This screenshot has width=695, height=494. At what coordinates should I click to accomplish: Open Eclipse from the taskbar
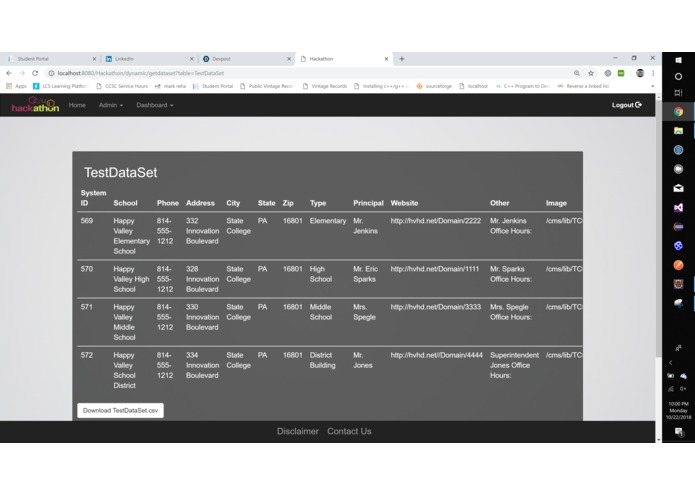pos(678,226)
